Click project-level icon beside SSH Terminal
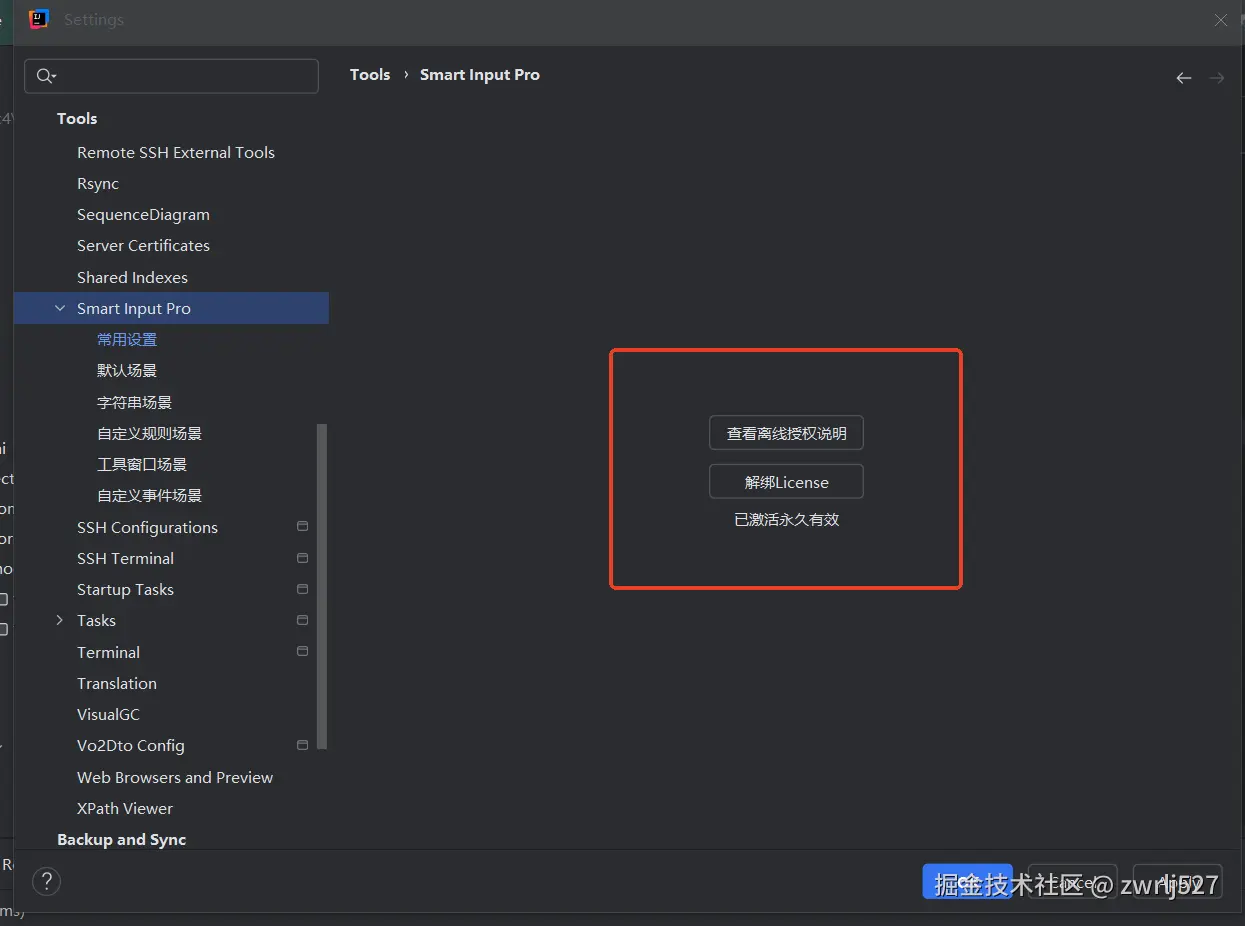Screen dimensions: 1245x926 click(x=303, y=557)
